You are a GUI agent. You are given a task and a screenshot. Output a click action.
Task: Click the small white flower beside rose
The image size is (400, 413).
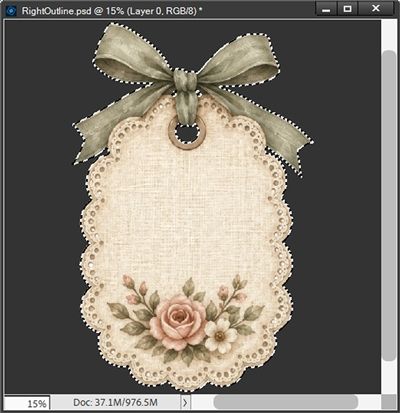220,336
